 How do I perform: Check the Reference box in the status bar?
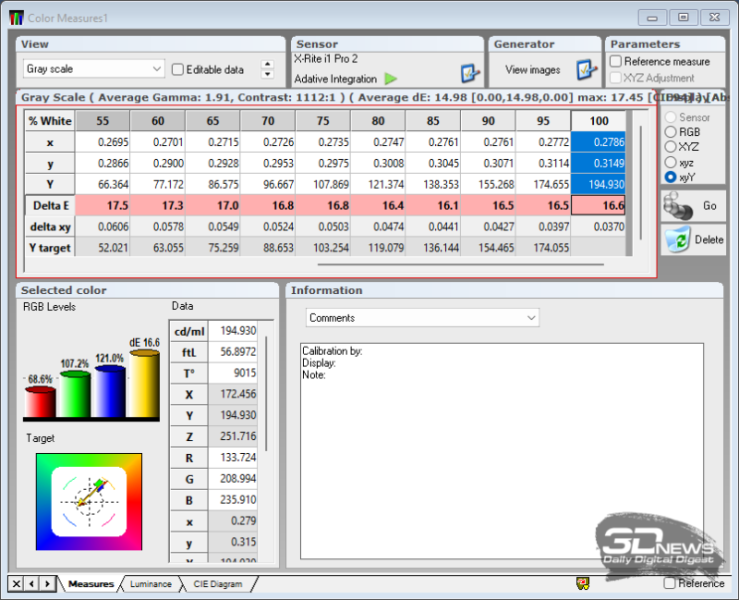[669, 583]
